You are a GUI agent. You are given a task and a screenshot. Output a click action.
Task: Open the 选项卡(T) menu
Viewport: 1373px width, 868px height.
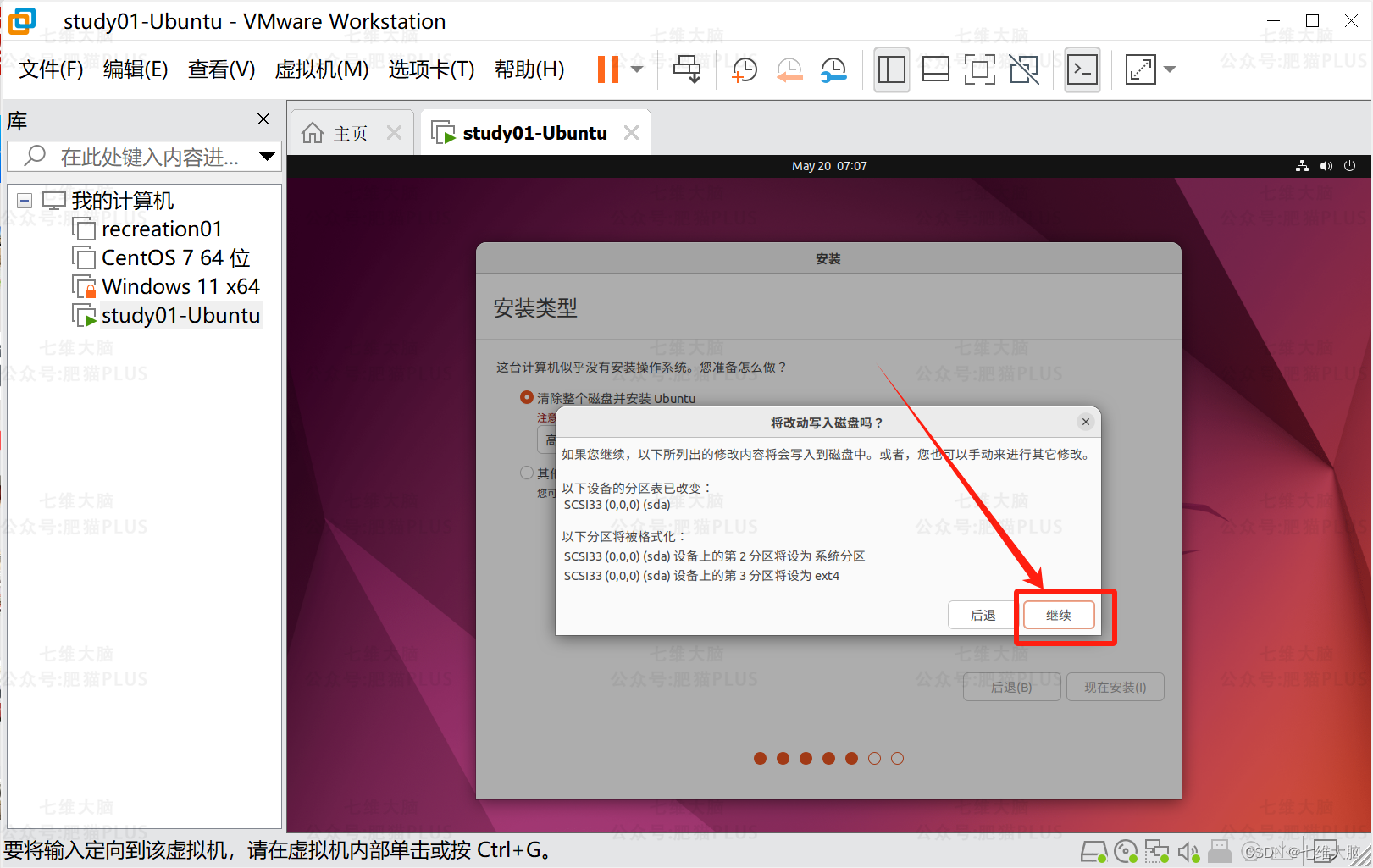click(431, 69)
